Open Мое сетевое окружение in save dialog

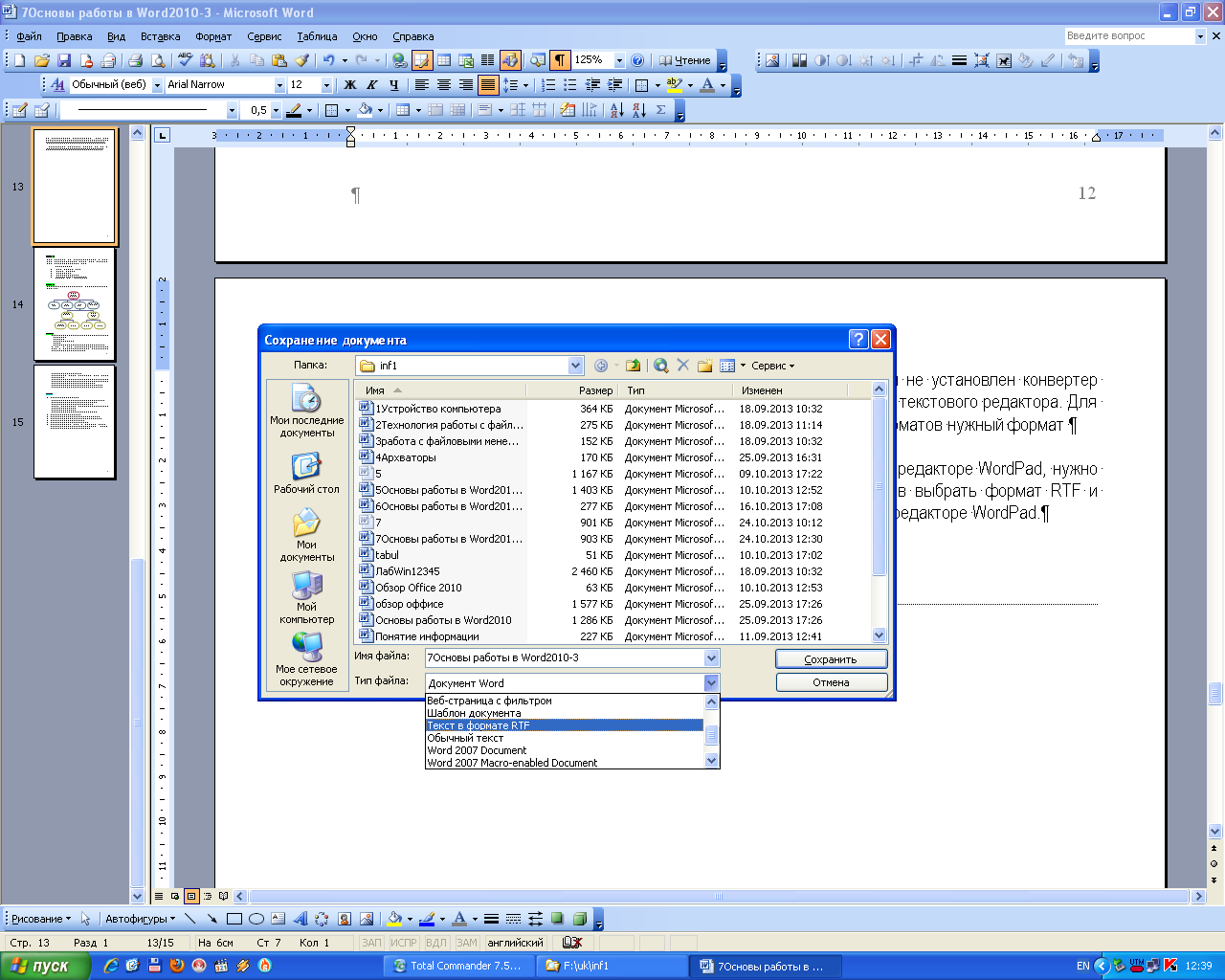click(306, 659)
